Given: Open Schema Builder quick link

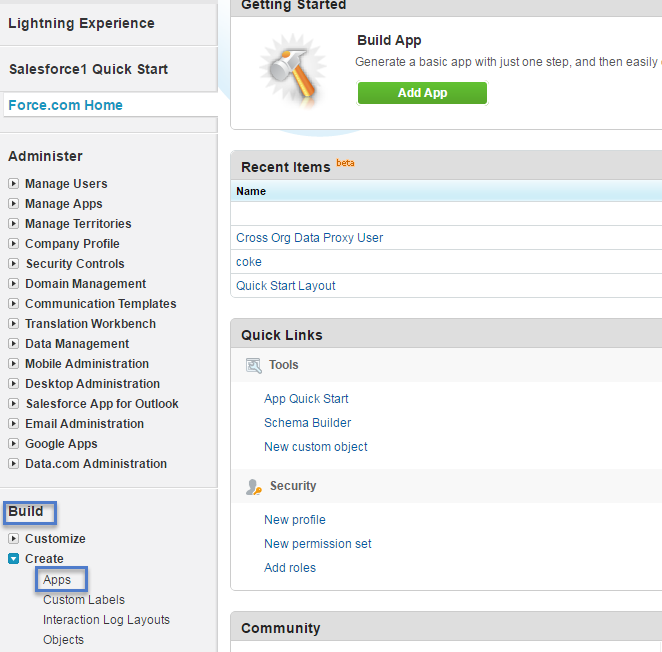Looking at the screenshot, I should [307, 423].
